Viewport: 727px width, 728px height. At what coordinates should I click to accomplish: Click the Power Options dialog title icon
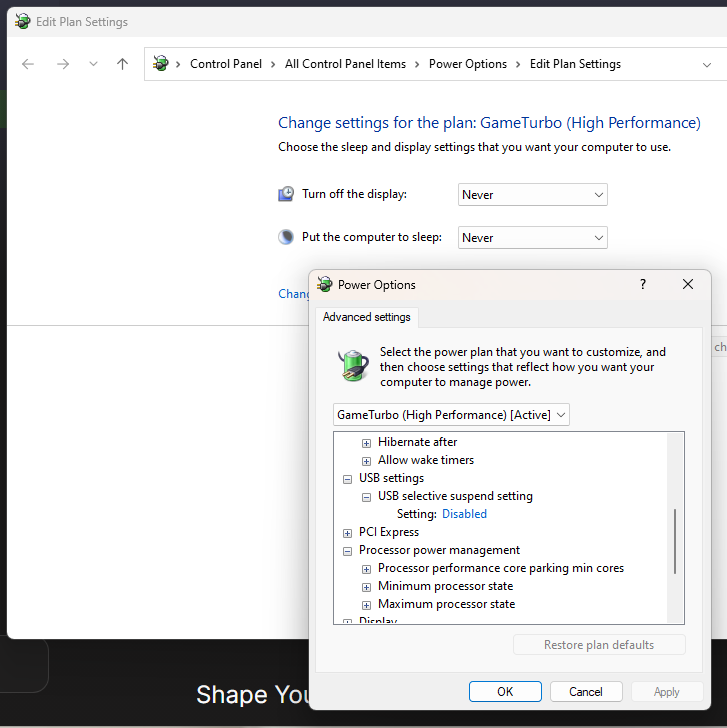(x=325, y=284)
